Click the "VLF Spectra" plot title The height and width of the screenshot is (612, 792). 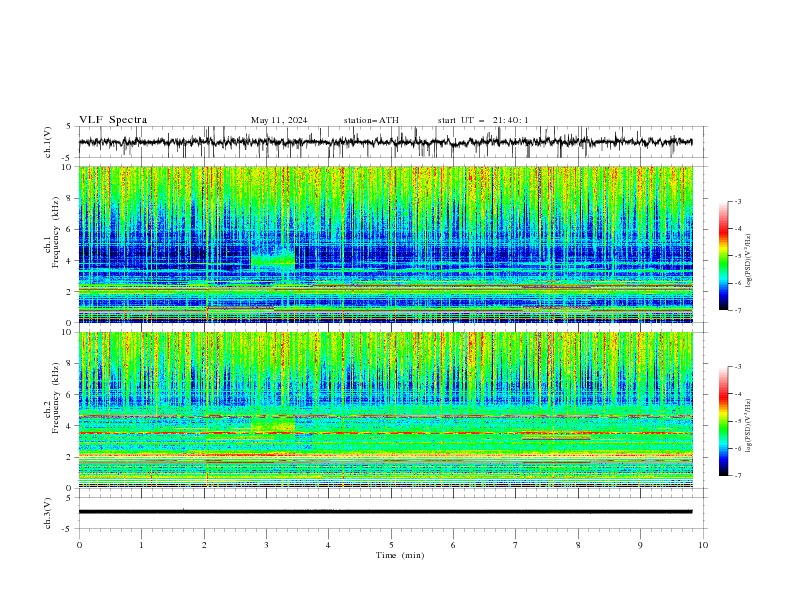point(113,120)
